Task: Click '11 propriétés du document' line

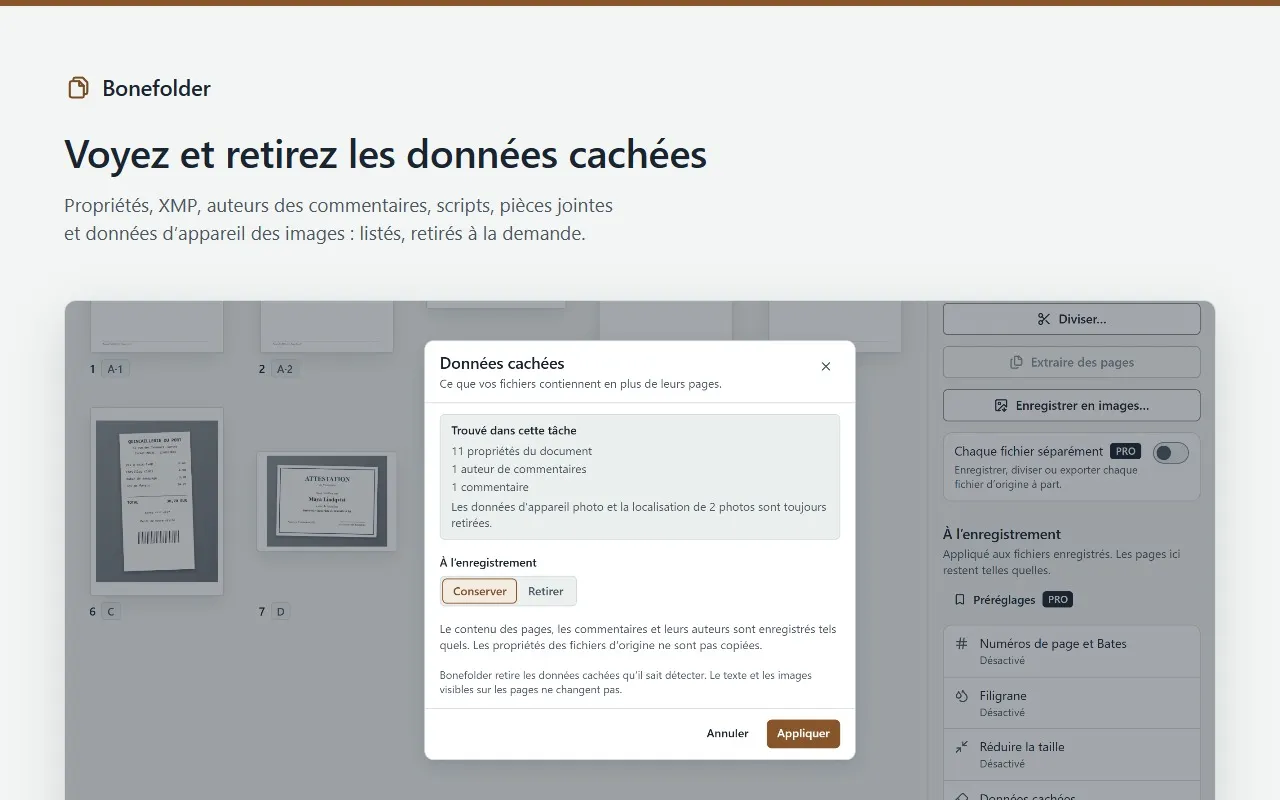Action: point(521,451)
